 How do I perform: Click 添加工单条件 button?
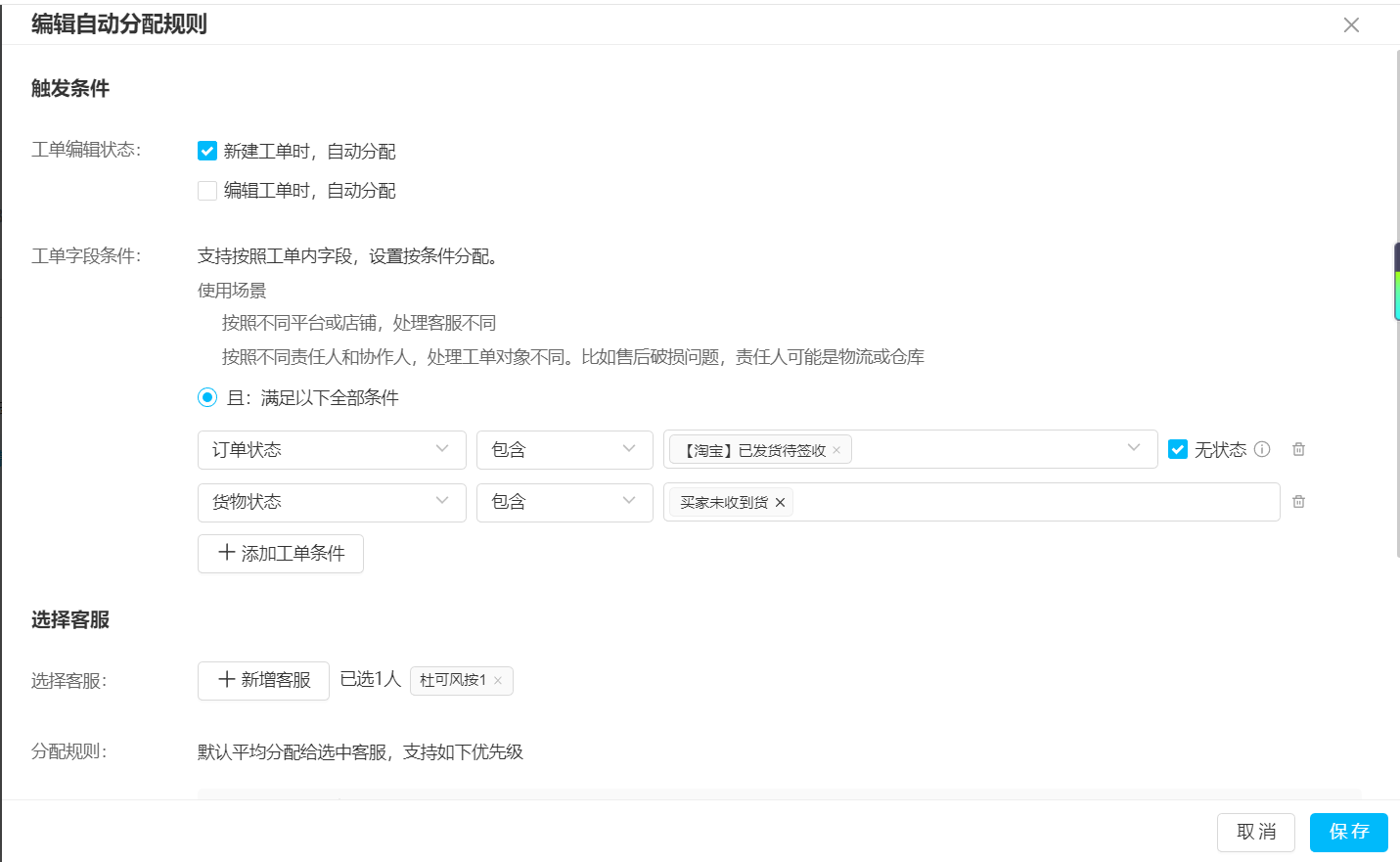tap(281, 554)
